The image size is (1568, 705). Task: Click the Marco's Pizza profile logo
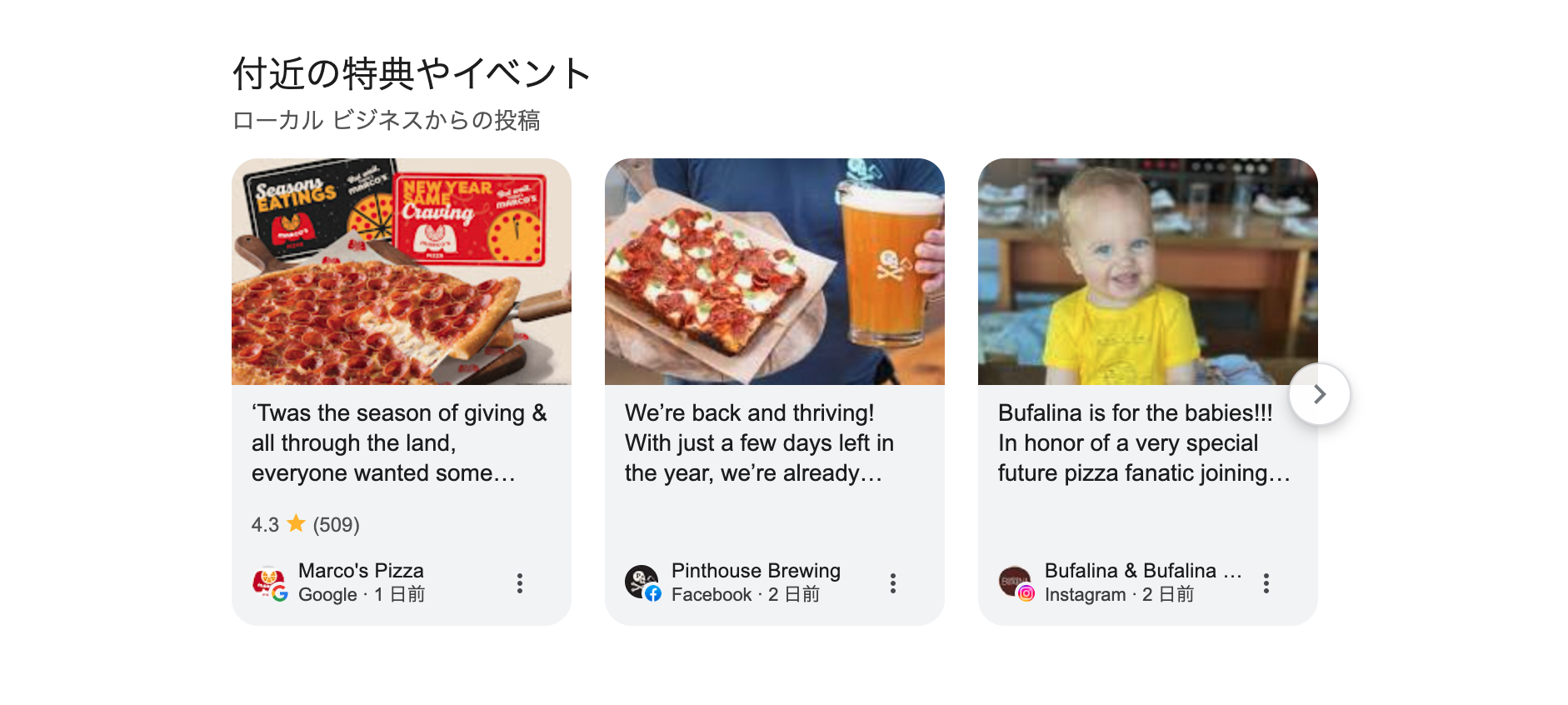coord(269,582)
